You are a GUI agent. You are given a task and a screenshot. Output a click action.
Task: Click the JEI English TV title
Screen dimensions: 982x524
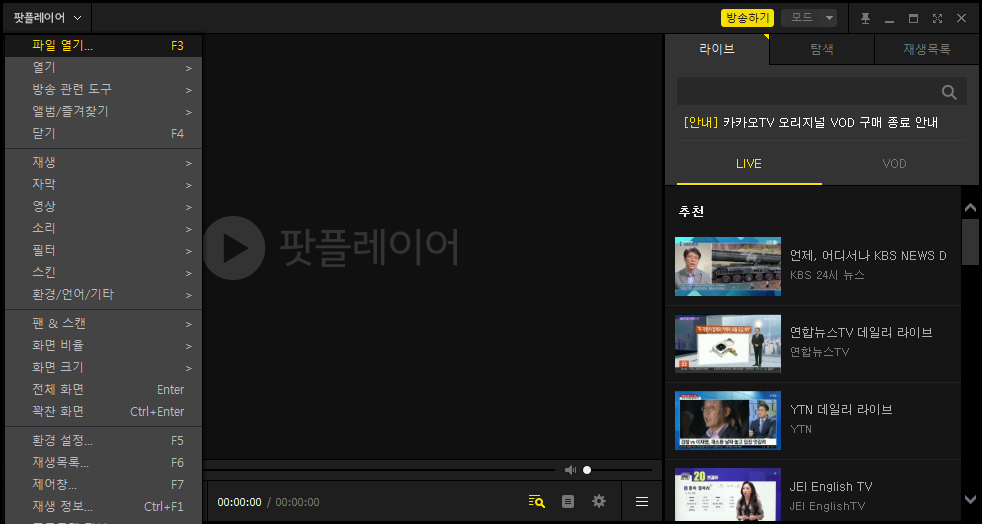[x=831, y=486]
